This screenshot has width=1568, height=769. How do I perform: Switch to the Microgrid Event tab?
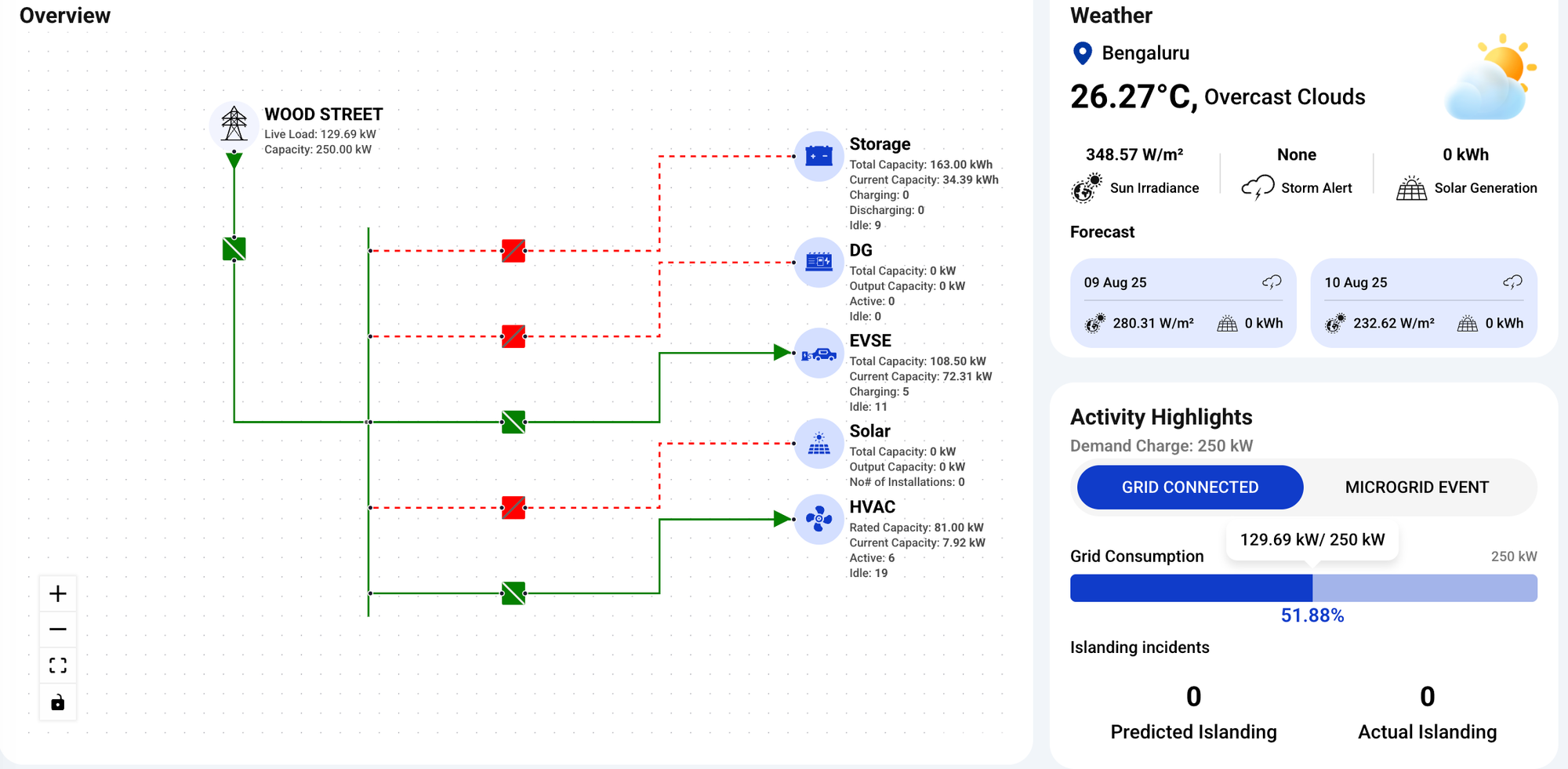click(1416, 488)
